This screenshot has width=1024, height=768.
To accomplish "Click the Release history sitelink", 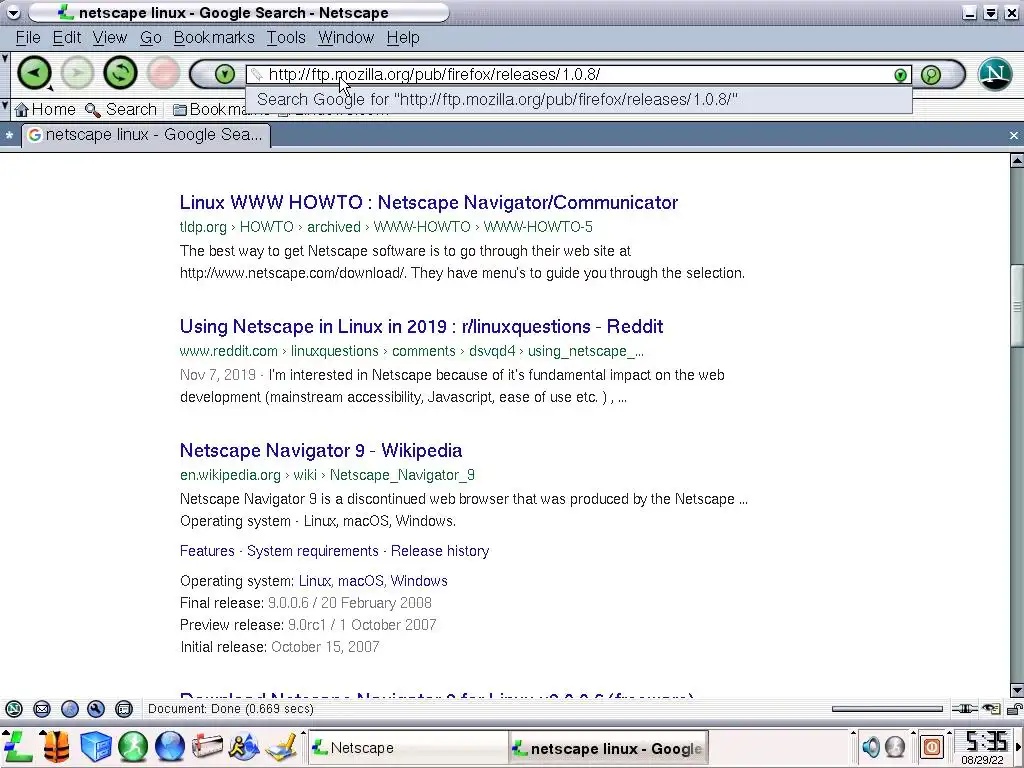I will [x=440, y=551].
